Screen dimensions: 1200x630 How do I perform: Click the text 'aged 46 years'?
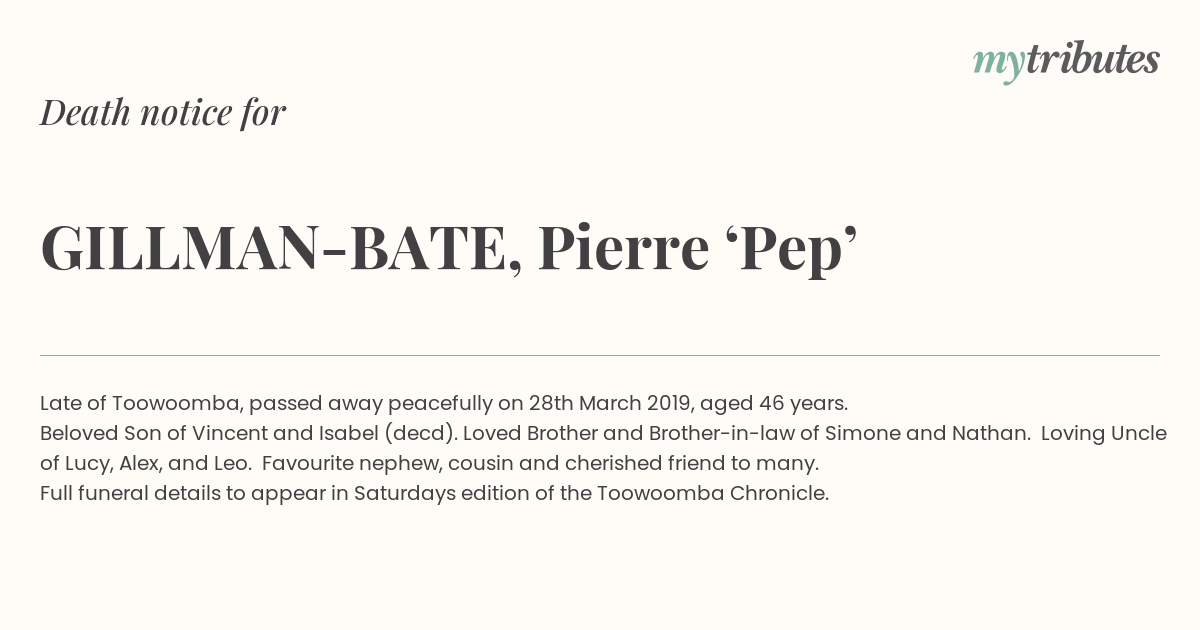(772, 404)
